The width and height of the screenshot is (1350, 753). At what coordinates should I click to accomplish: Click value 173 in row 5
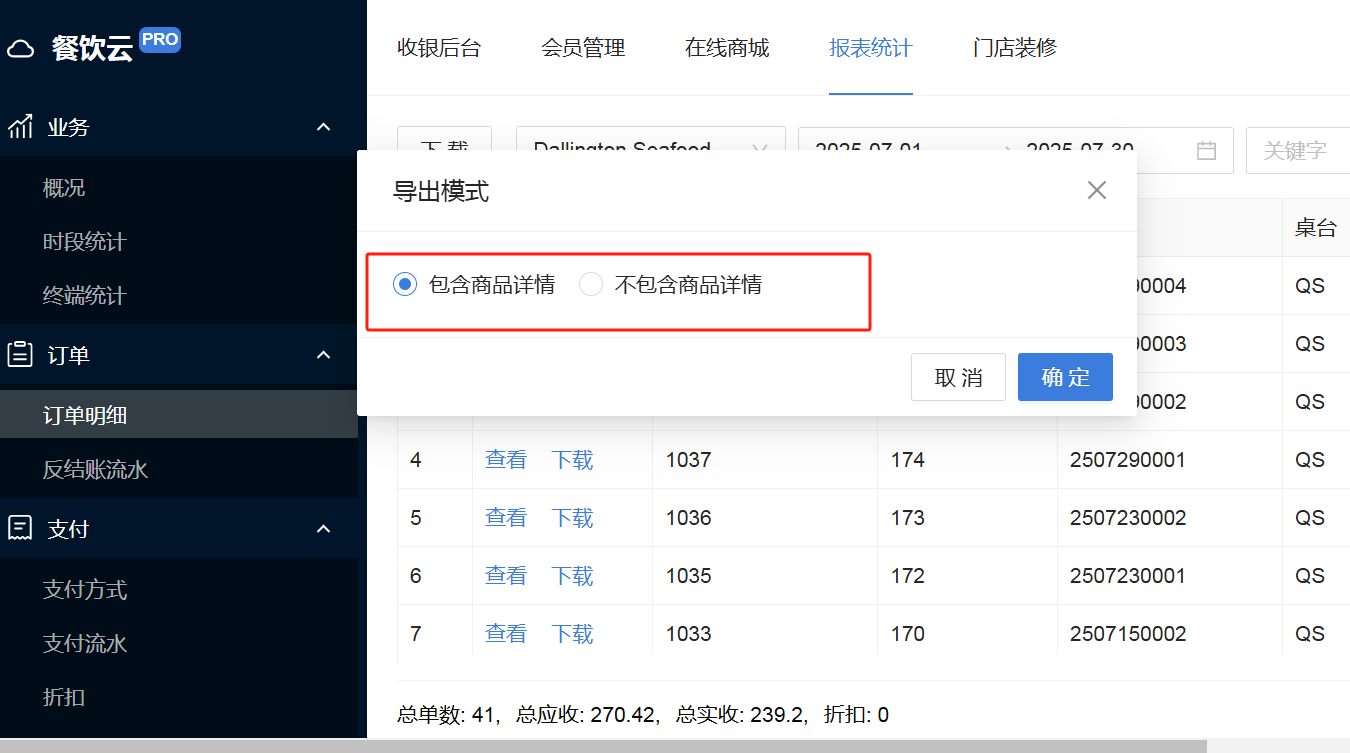(x=908, y=518)
